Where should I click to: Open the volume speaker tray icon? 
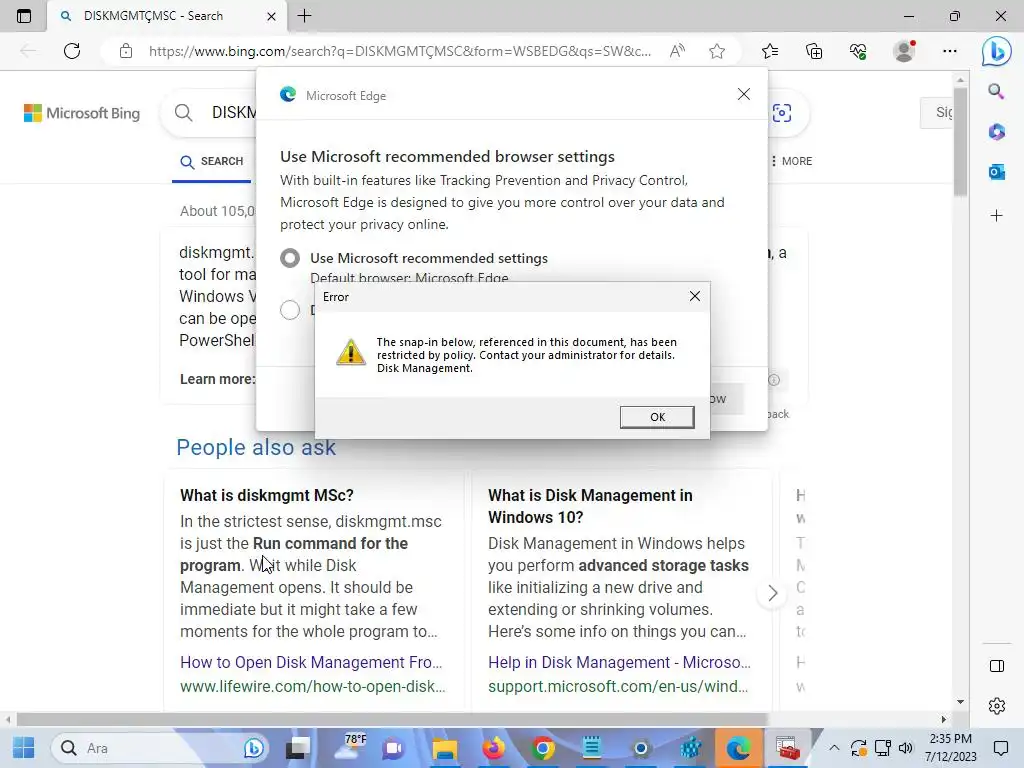pos(905,748)
